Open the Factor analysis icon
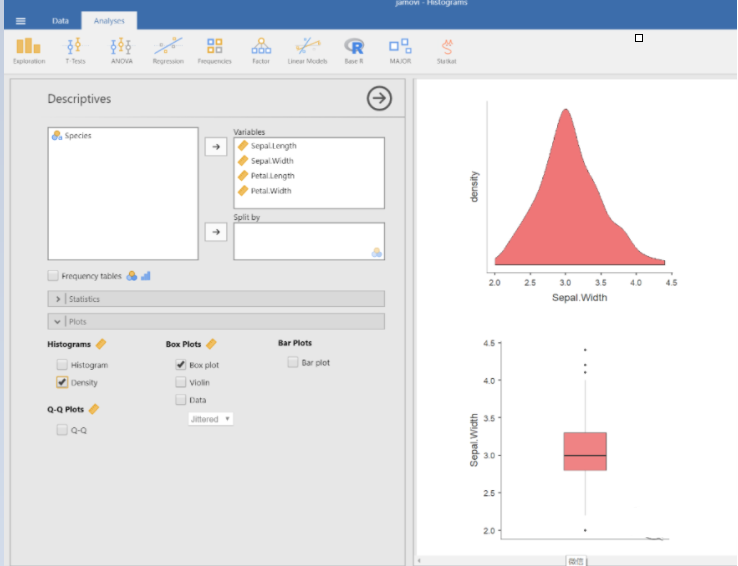 [261, 49]
